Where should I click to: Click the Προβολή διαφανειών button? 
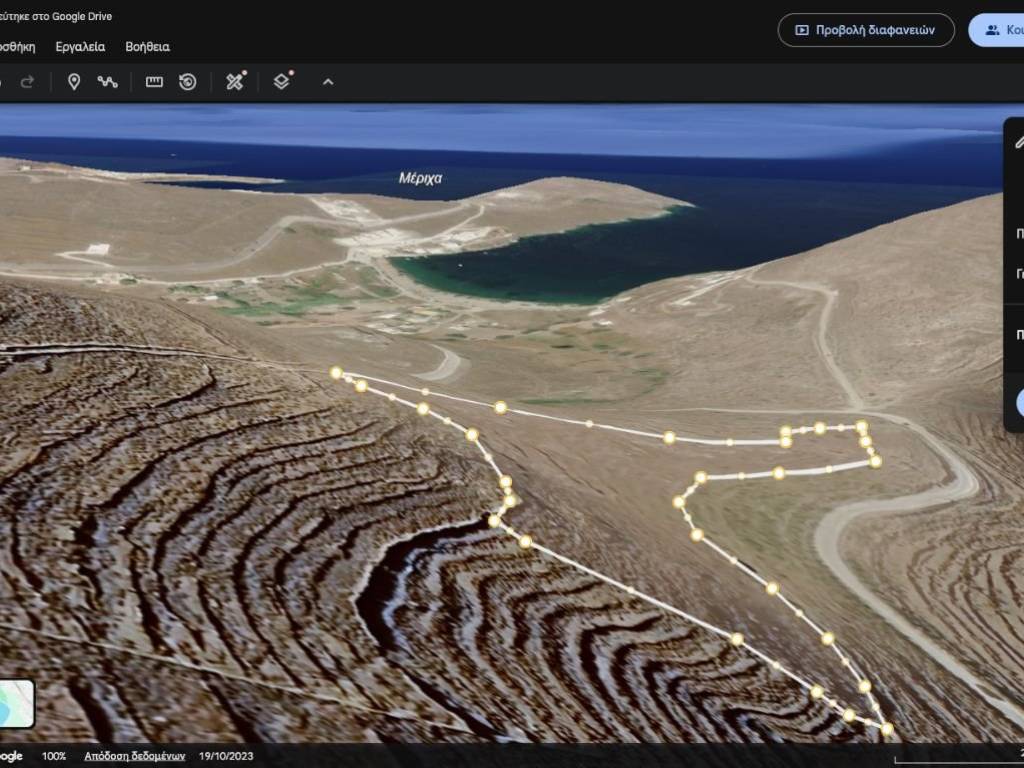(865, 30)
